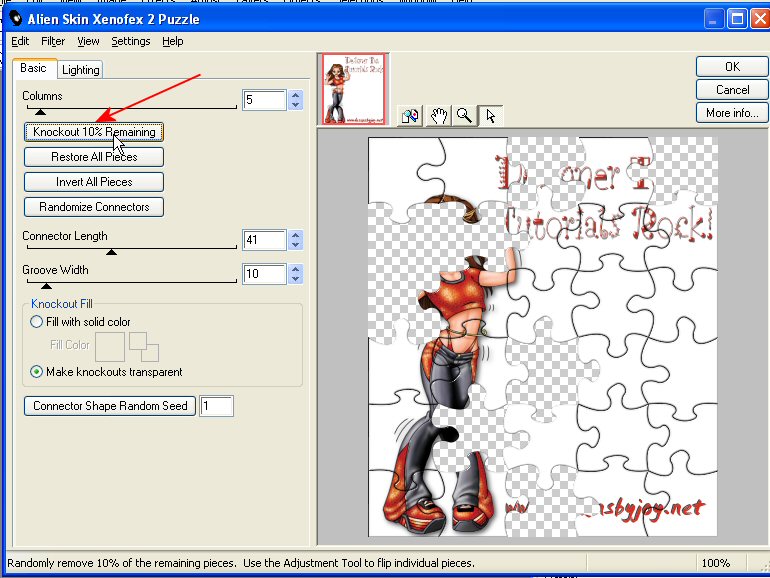Select the Adjustment arrow tool
This screenshot has height=578, width=770.
coord(490,116)
